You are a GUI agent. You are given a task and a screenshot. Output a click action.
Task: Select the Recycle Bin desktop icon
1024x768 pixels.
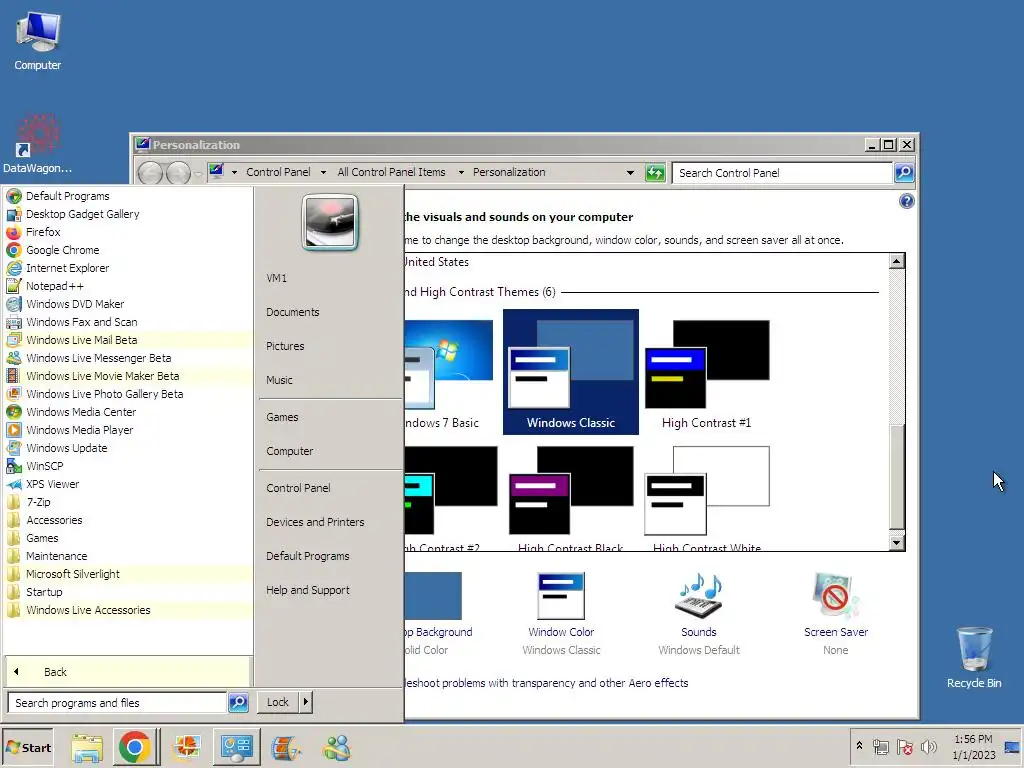click(x=974, y=657)
